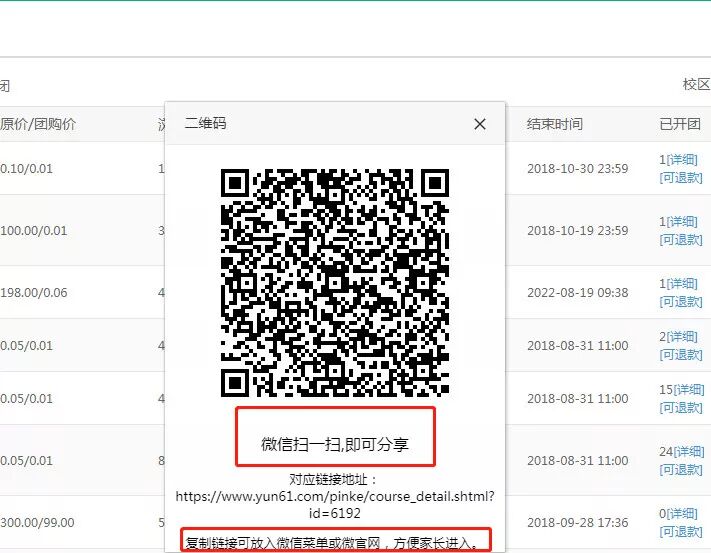711x553 pixels.
Task: Close the 二维码 dialog with the X
Action: pyautogui.click(x=480, y=124)
